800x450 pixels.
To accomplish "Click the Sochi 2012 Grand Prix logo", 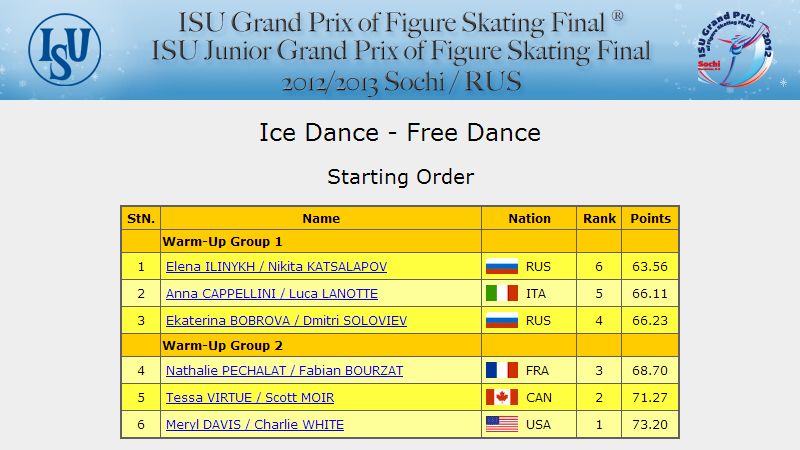I will point(735,49).
